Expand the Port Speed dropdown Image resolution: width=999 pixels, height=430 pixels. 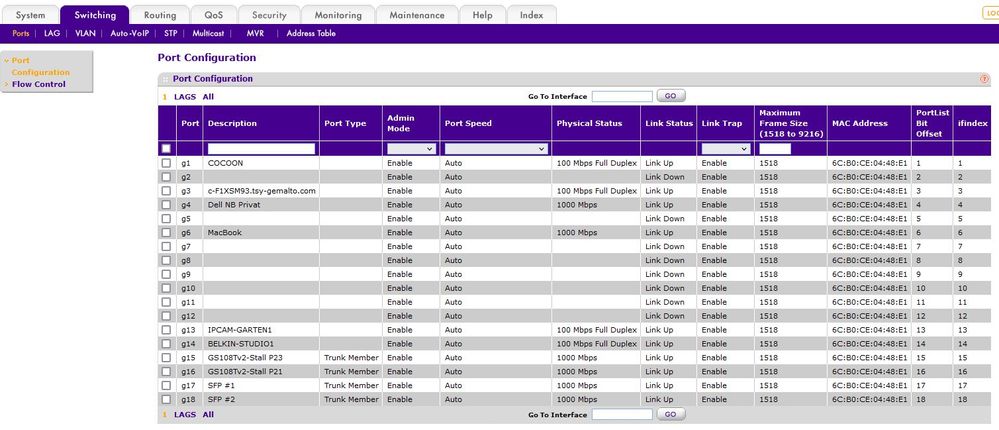click(495, 149)
